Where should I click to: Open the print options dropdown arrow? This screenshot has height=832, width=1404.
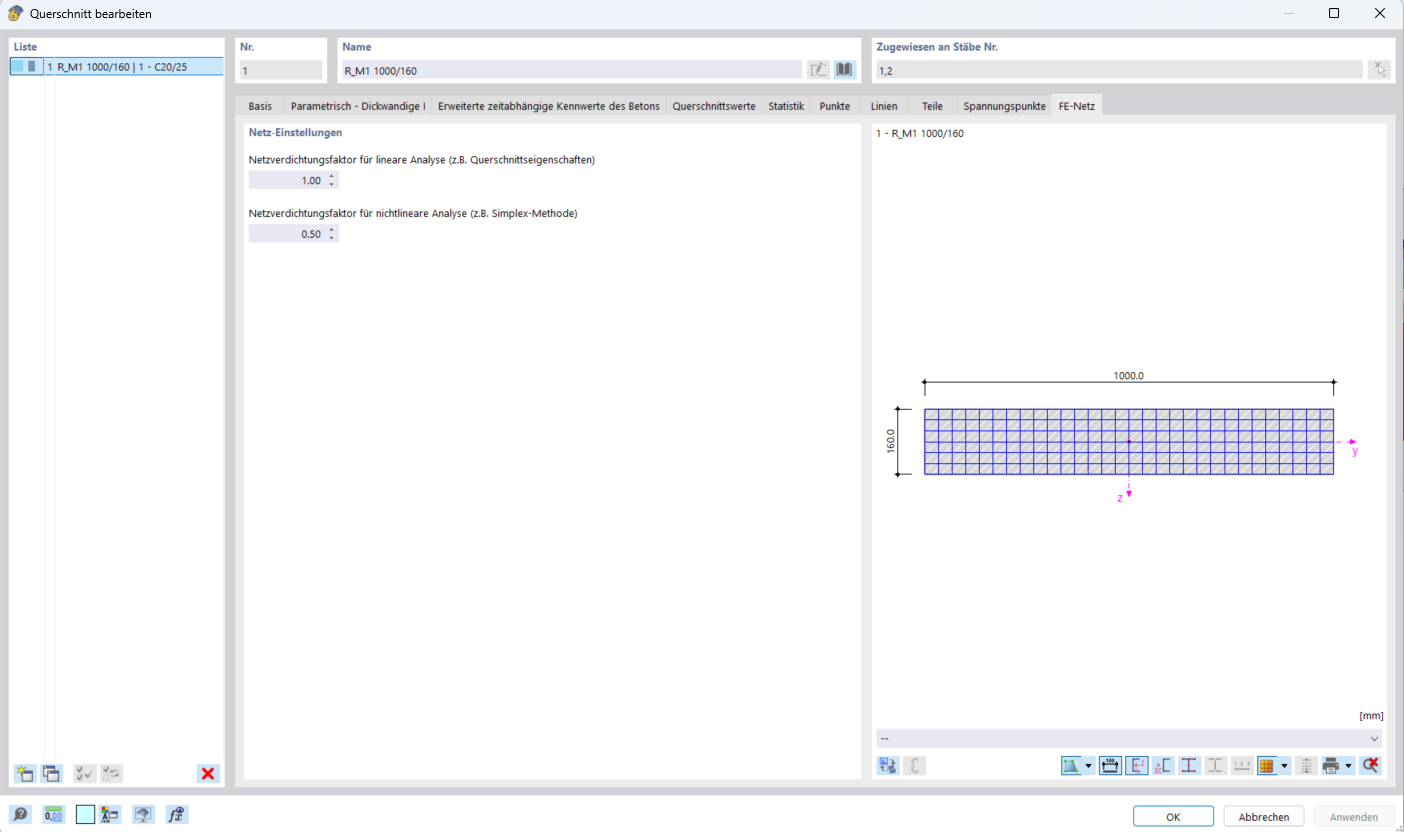pos(1348,765)
